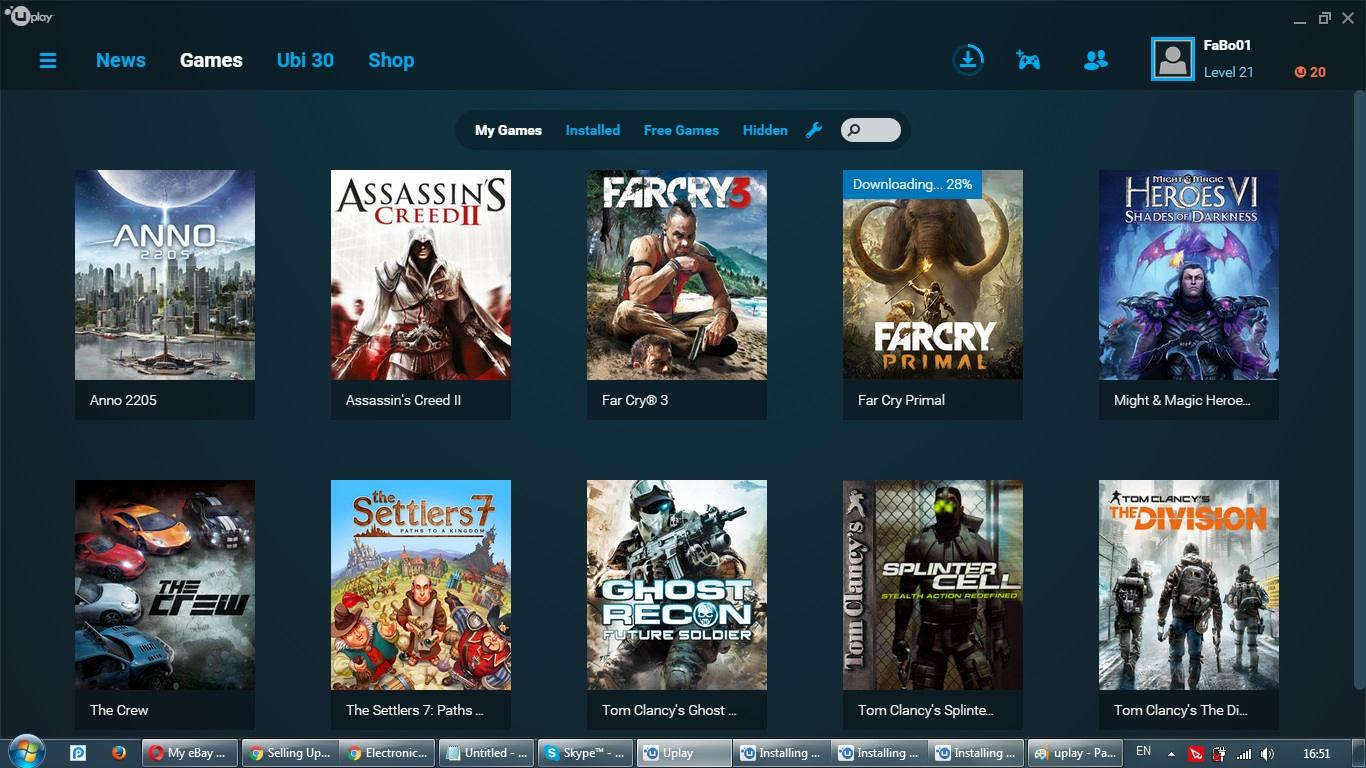1366x768 pixels.
Task: Open Windows Start menu orb
Action: click(25, 752)
